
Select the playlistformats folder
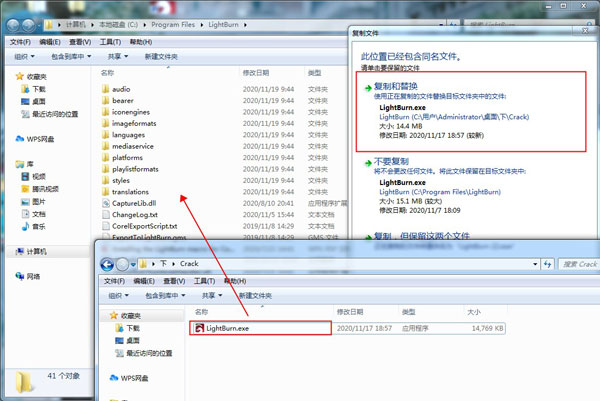coord(135,169)
